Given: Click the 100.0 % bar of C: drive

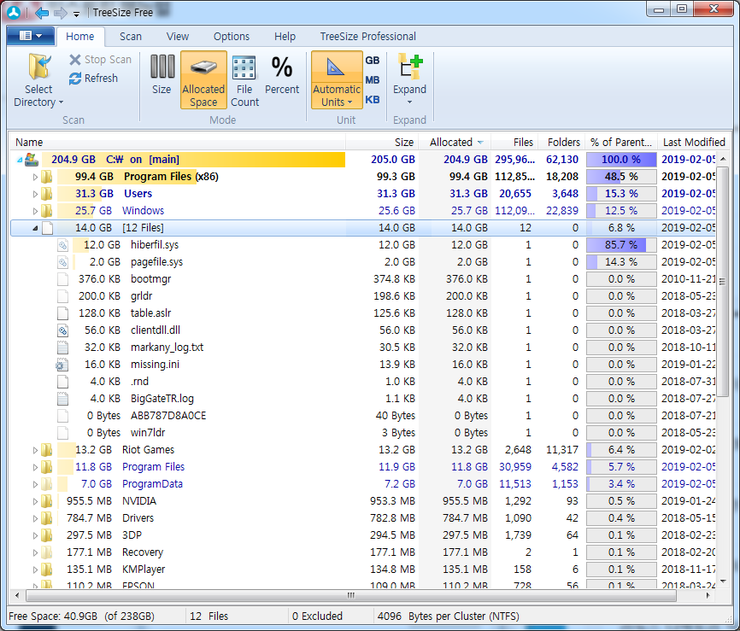Looking at the screenshot, I should [621, 160].
